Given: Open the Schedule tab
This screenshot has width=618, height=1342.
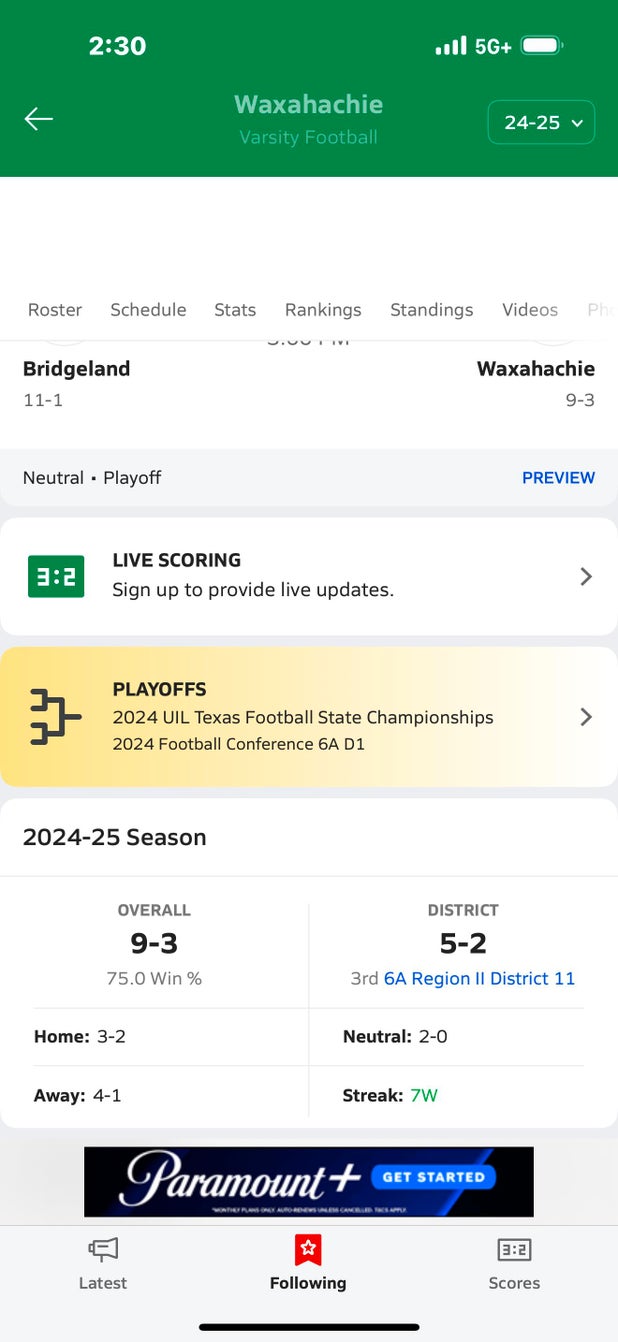Looking at the screenshot, I should [x=148, y=310].
